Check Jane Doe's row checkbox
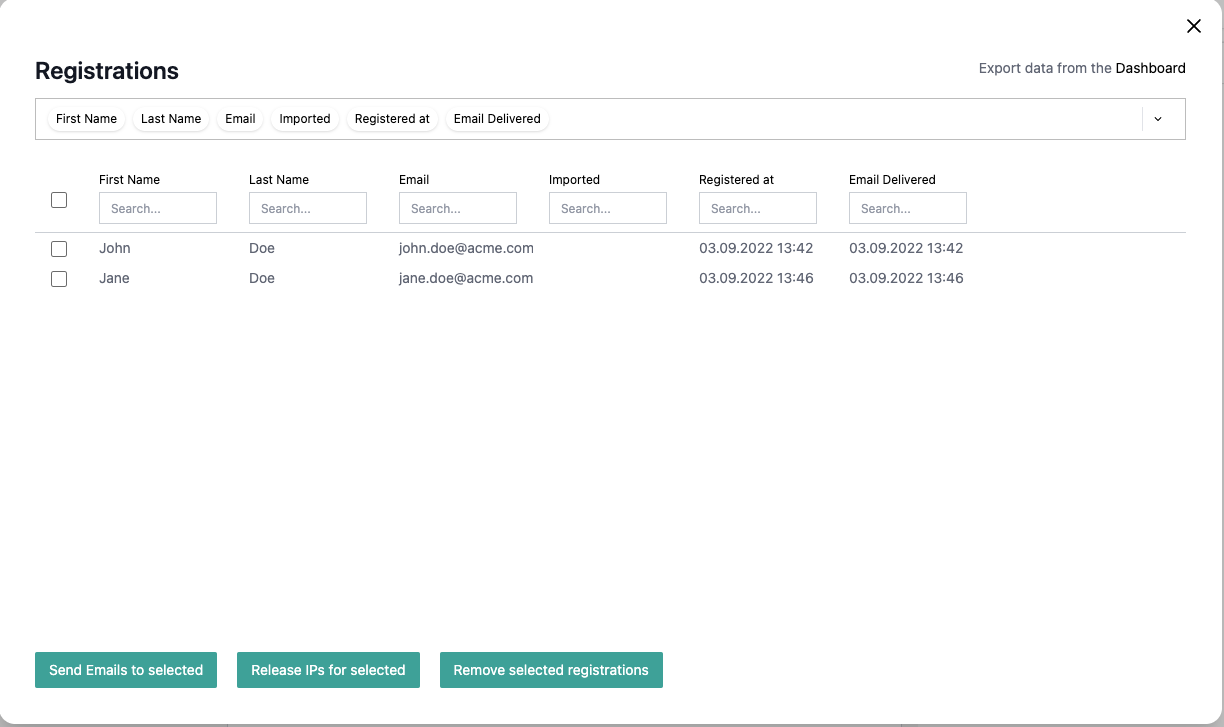 pyautogui.click(x=58, y=279)
